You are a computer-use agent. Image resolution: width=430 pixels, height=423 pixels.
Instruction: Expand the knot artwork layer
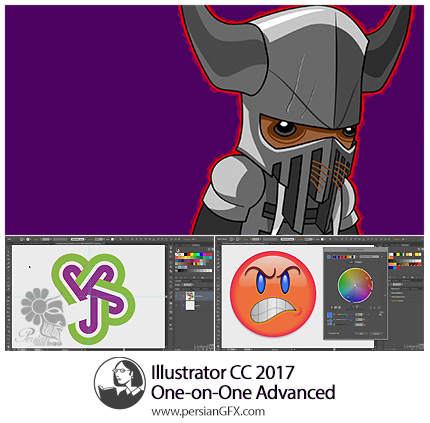[184, 296]
